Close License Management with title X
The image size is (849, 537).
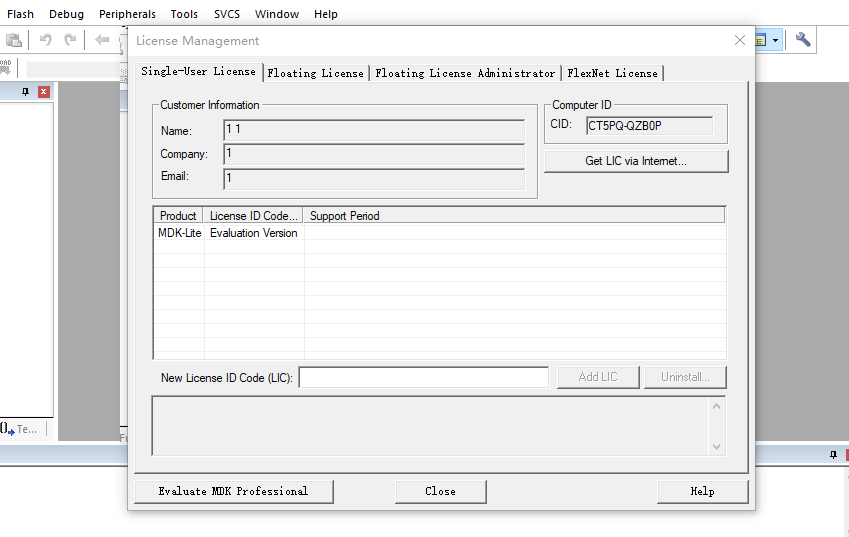tap(740, 40)
